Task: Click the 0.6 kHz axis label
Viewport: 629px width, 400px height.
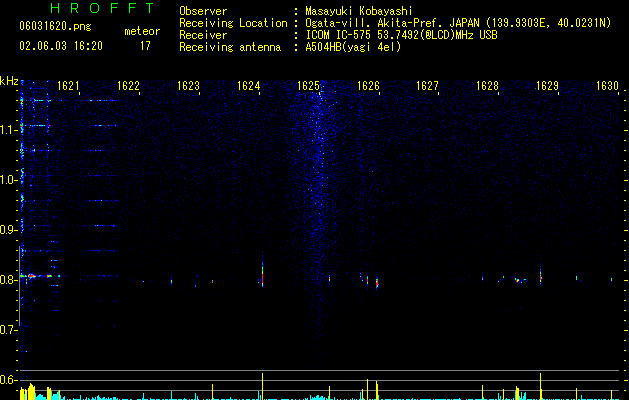Action: [x=8, y=380]
